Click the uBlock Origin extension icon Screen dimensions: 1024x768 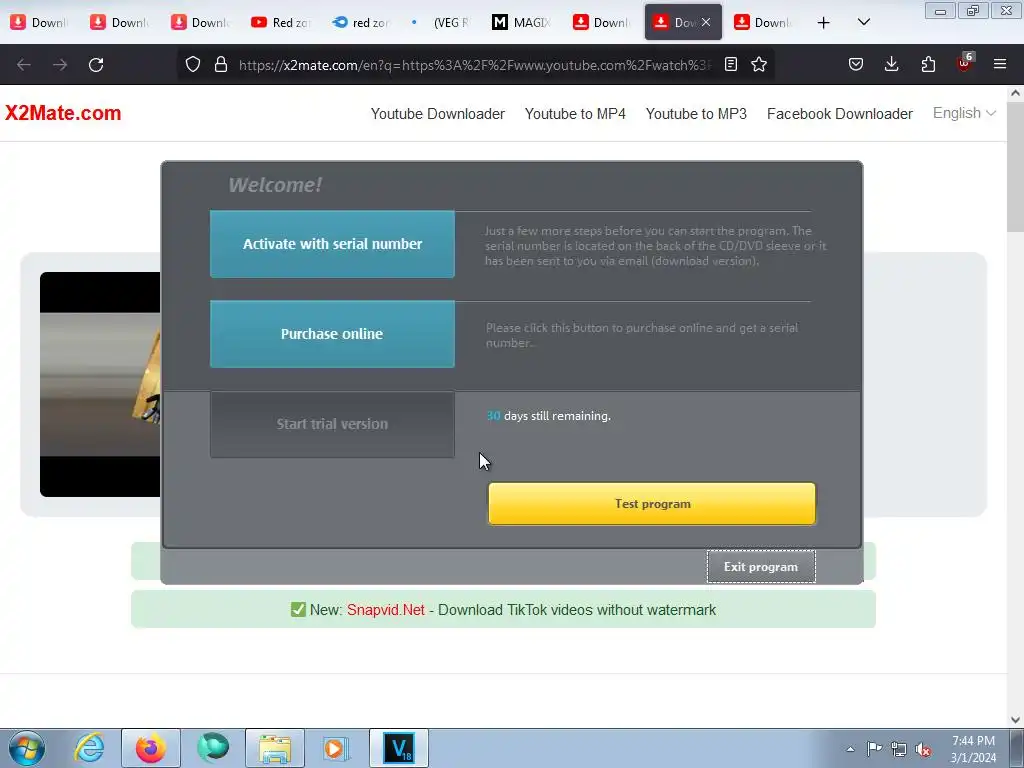pyautogui.click(x=965, y=63)
